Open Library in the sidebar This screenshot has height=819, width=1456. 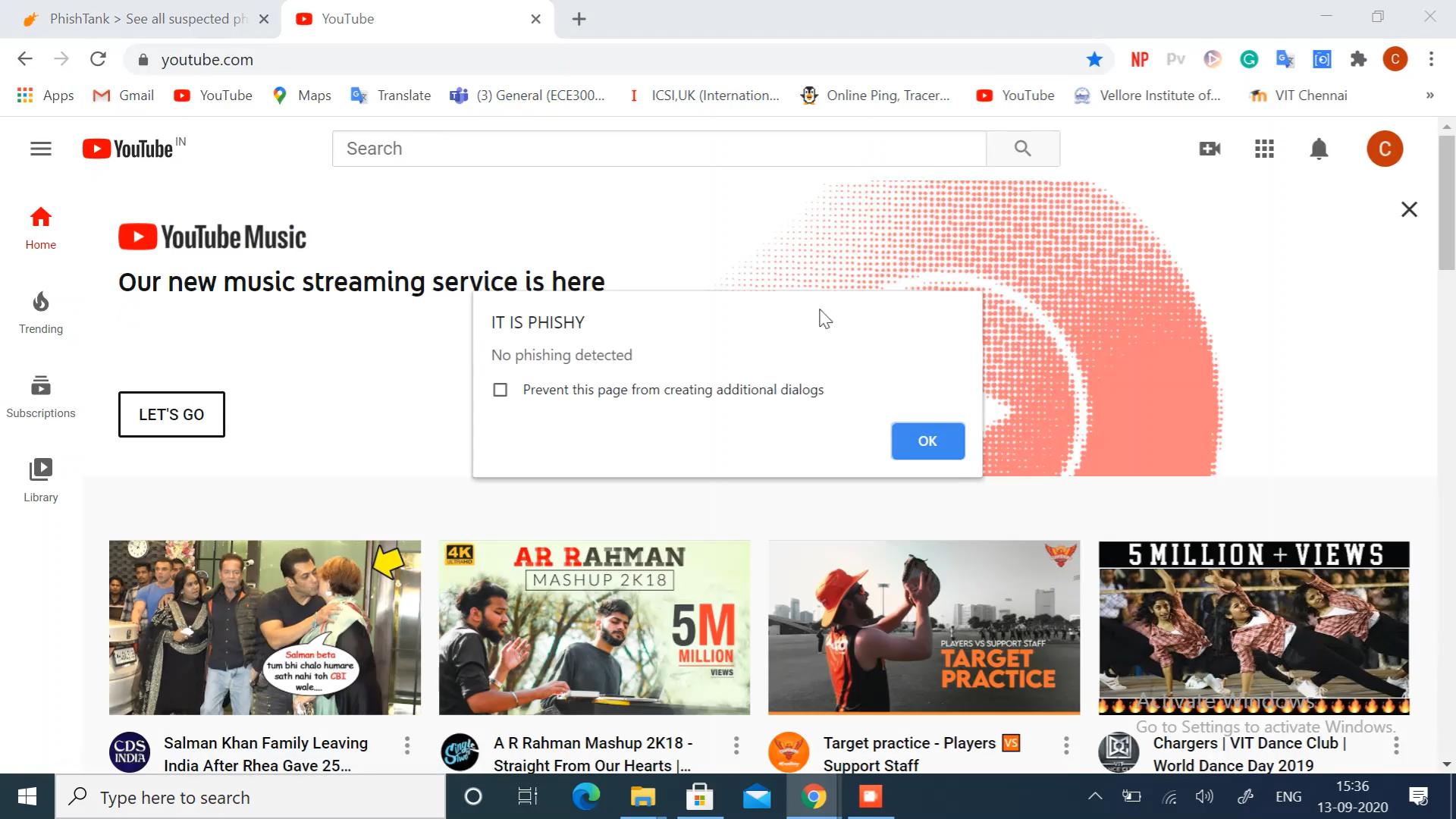[41, 481]
